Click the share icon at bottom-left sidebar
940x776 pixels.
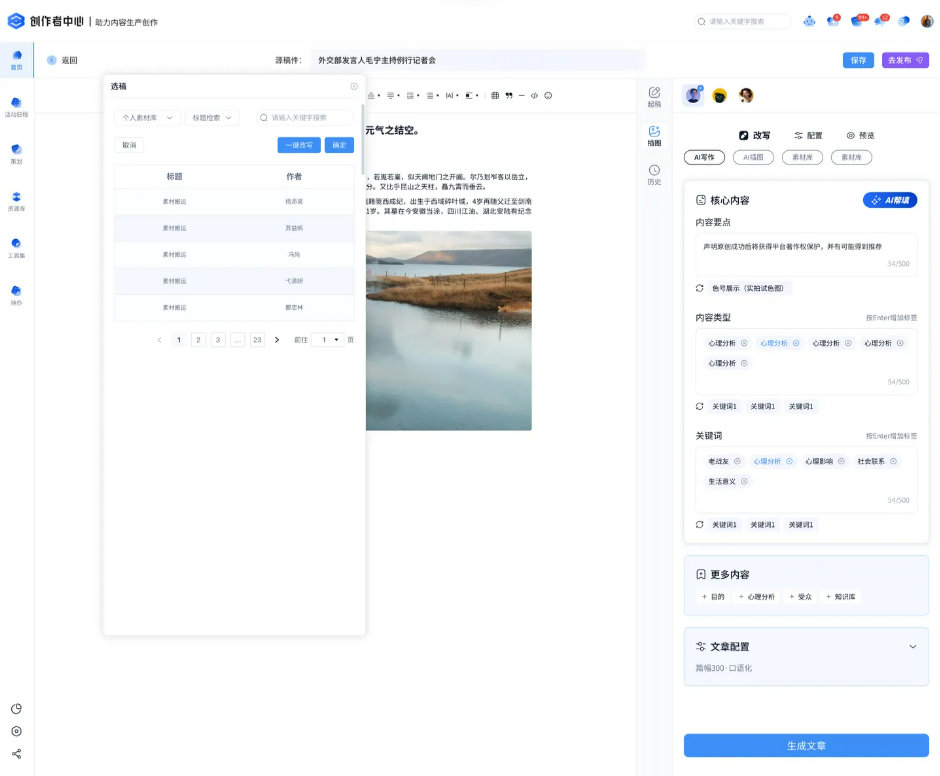(16, 754)
